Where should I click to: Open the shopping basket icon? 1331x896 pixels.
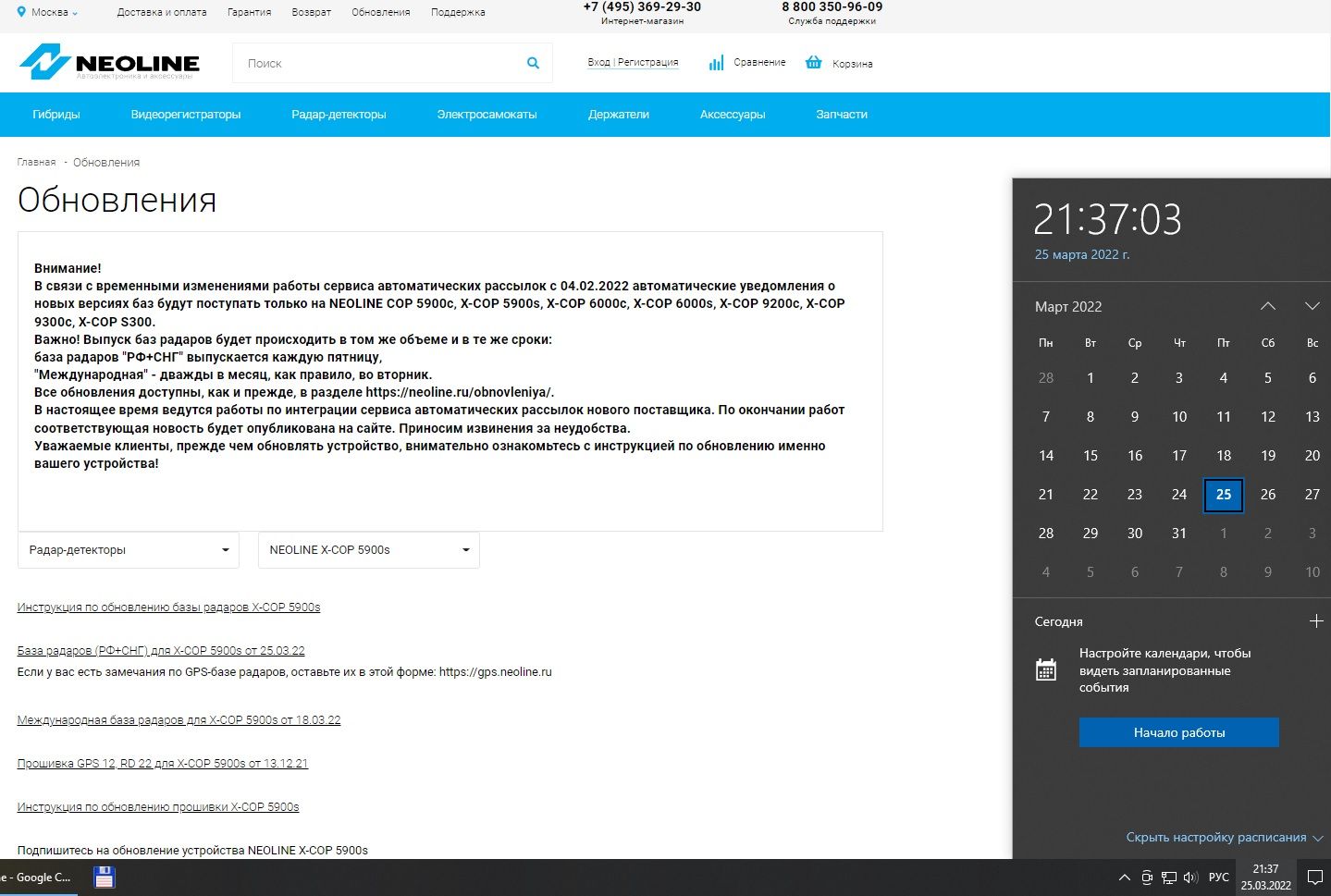click(813, 62)
